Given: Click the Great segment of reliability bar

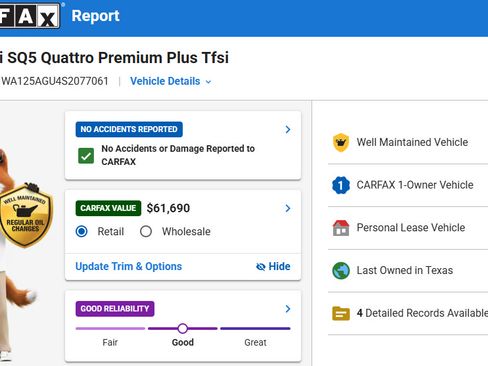Looking at the screenshot, I should pyautogui.click(x=255, y=328).
